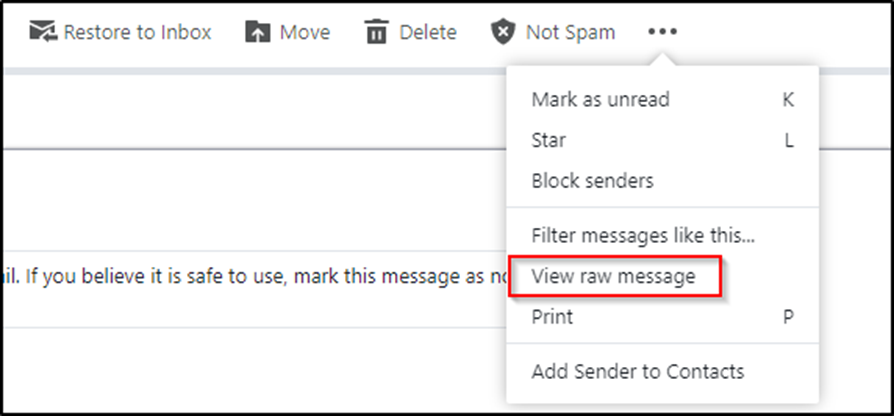The image size is (894, 416).
Task: Select Add Sender to Contacts
Action: [637, 372]
